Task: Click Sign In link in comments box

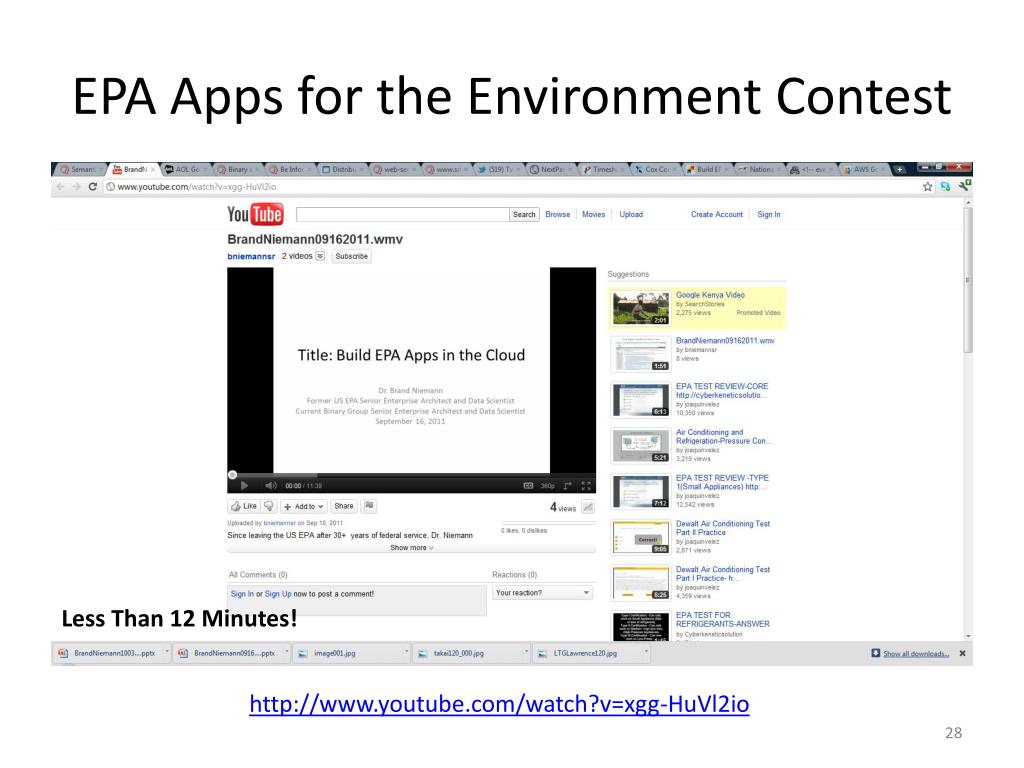Action: [242, 594]
